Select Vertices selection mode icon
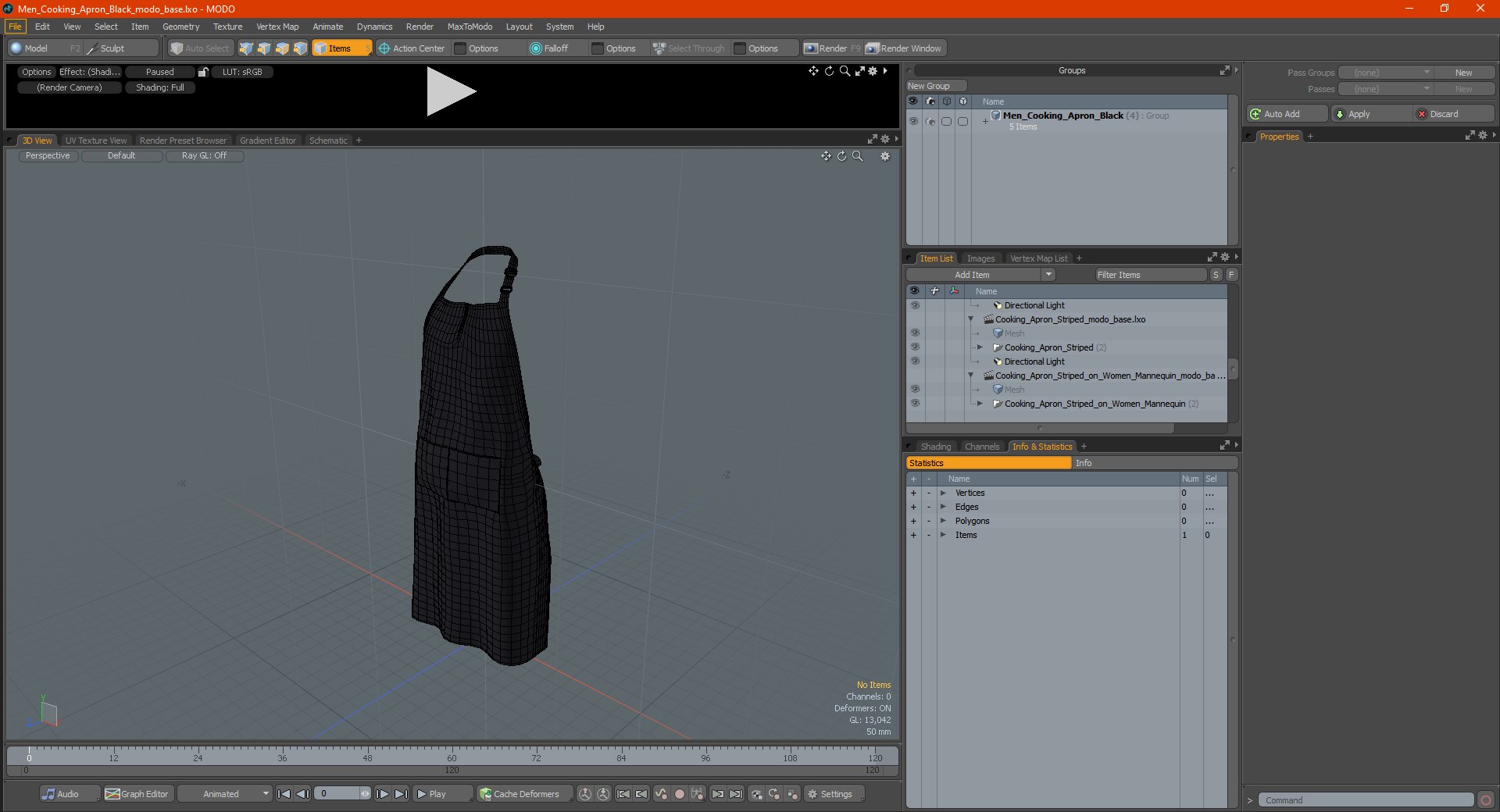 point(246,48)
